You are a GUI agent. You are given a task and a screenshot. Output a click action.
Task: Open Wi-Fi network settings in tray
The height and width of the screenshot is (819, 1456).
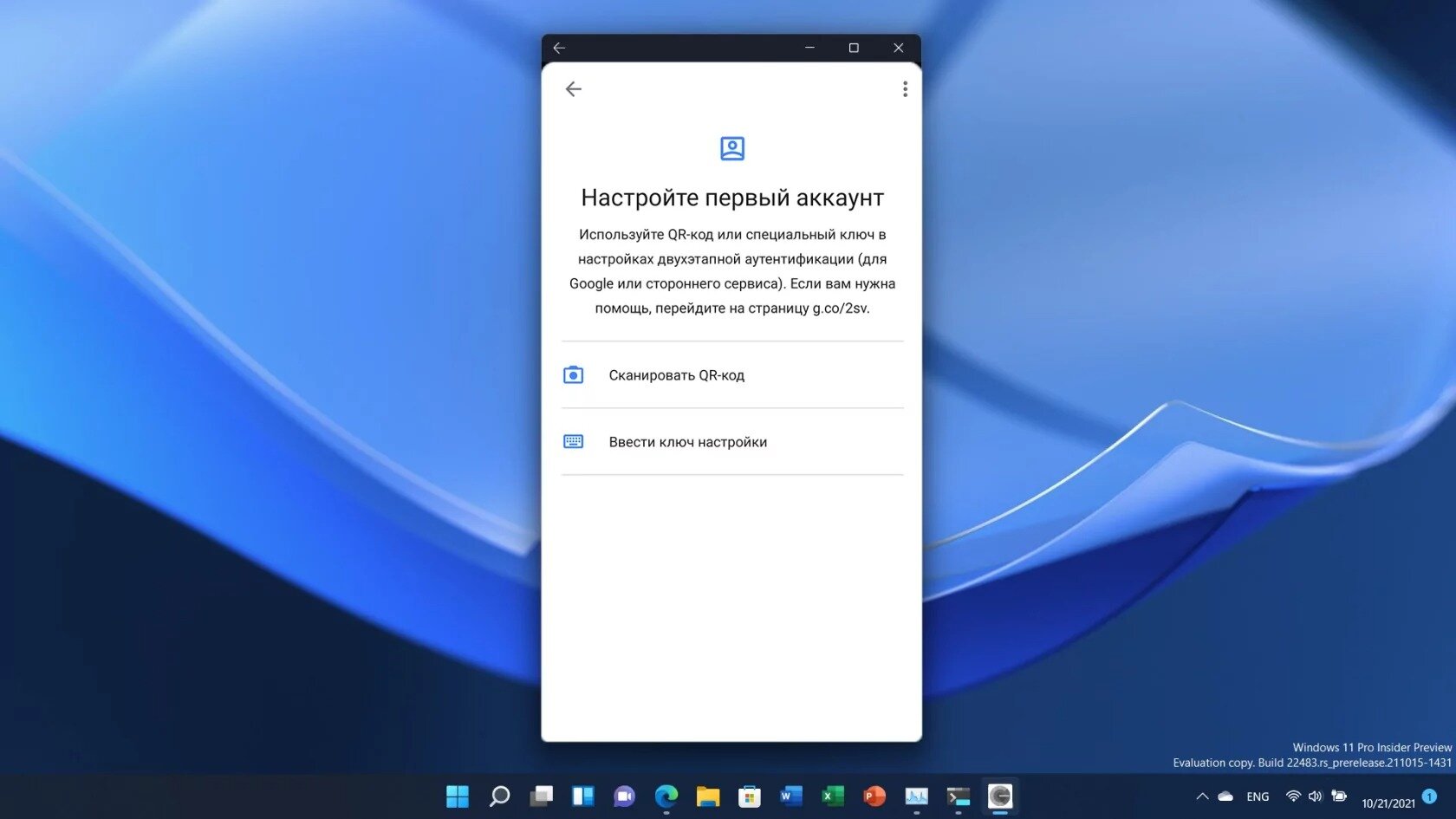coord(1293,796)
